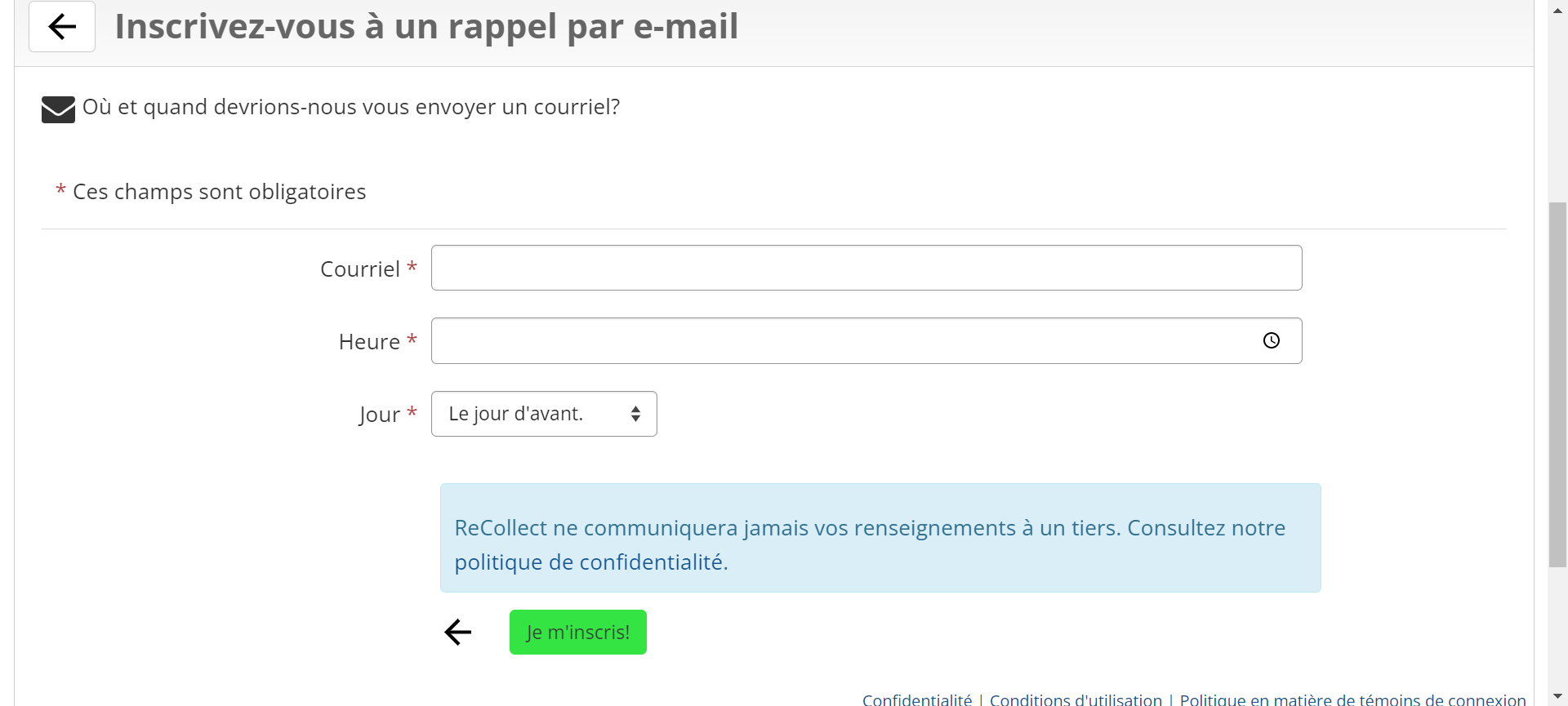Open the Conditions d'utilisation footer link
The height and width of the screenshot is (706, 1568).
pos(1076,699)
